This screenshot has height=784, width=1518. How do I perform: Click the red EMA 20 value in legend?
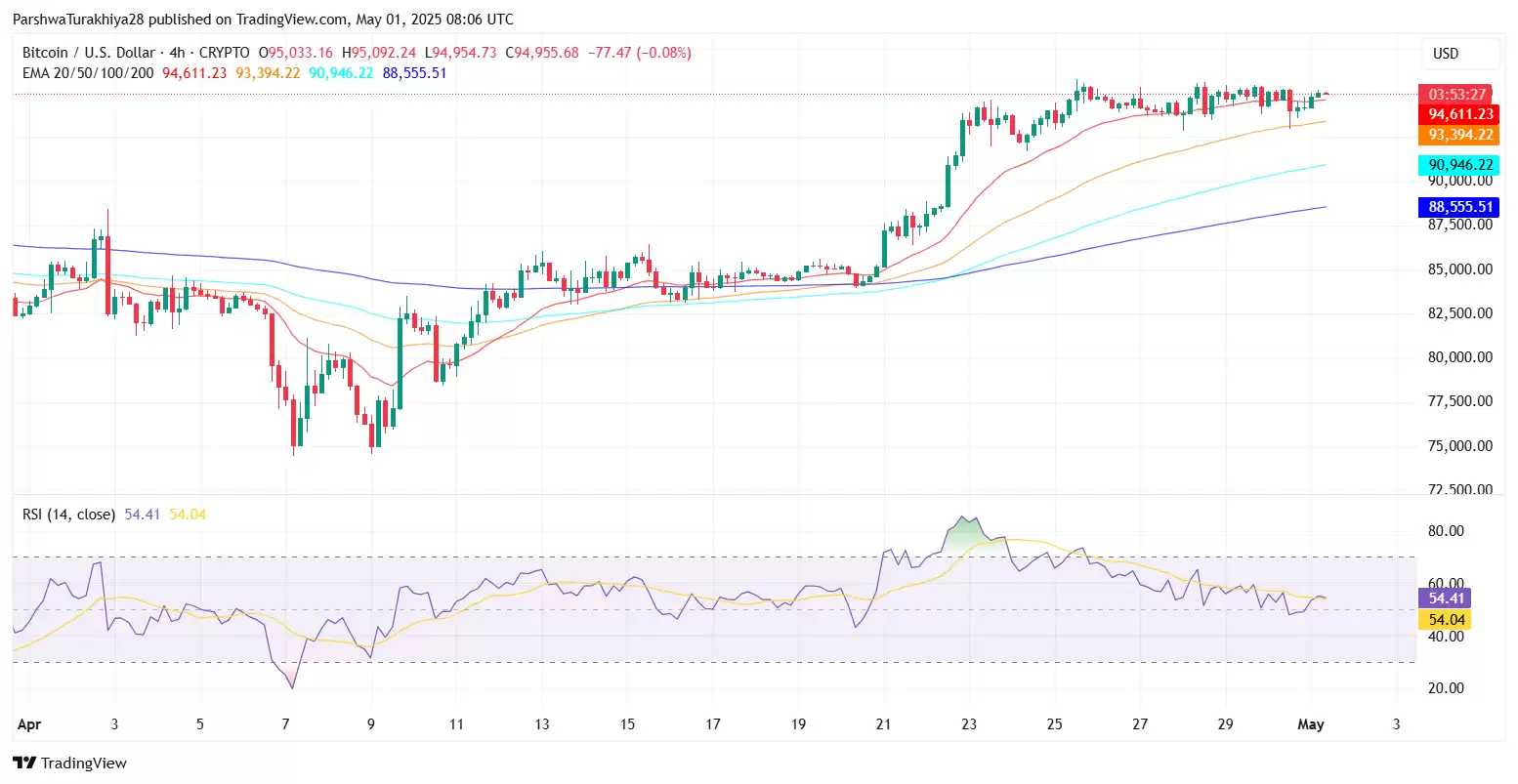coord(194,73)
